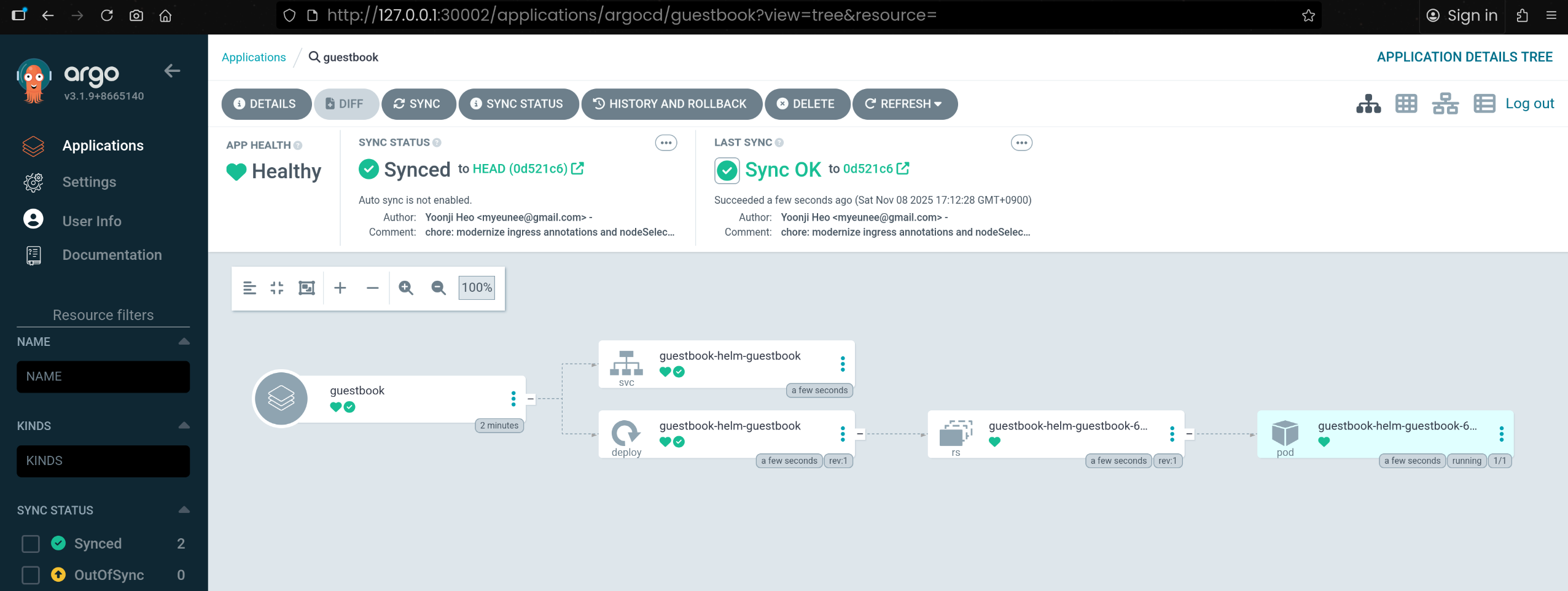Open the svc node kebab menu
The height and width of the screenshot is (591, 1568).
tap(843, 364)
